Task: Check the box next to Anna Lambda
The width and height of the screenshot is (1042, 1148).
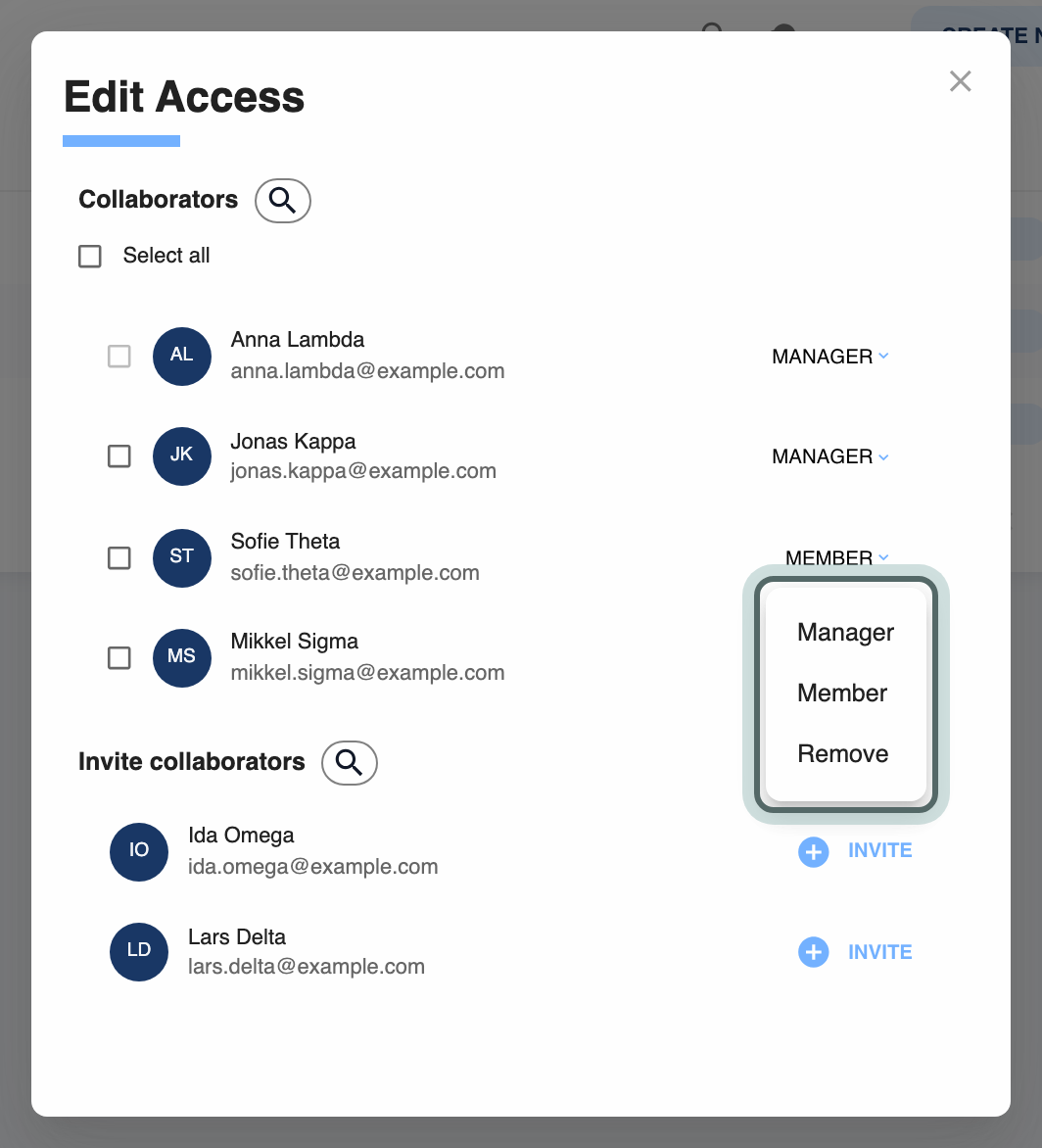Action: (x=119, y=357)
